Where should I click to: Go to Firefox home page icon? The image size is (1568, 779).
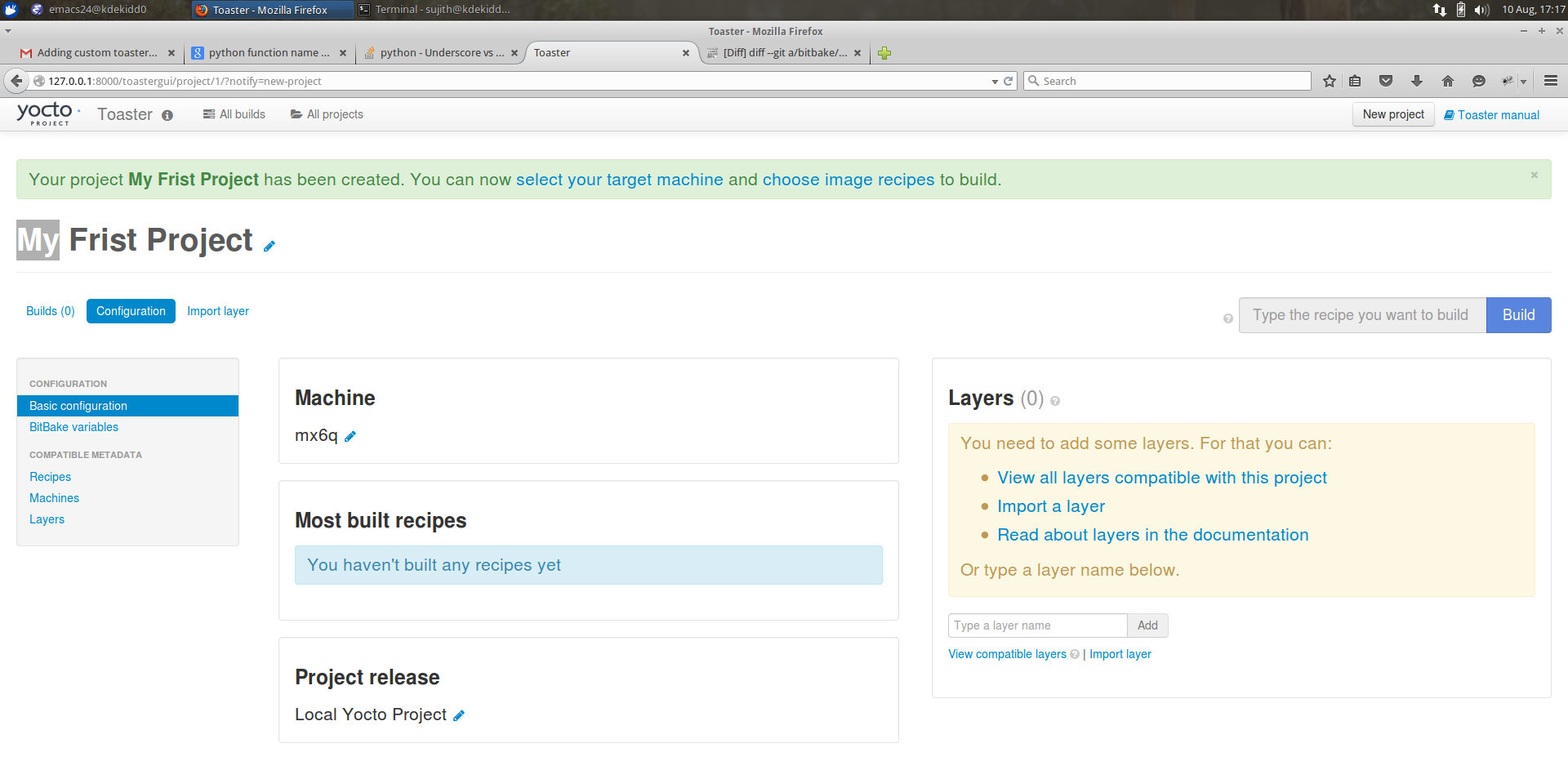(x=1448, y=81)
